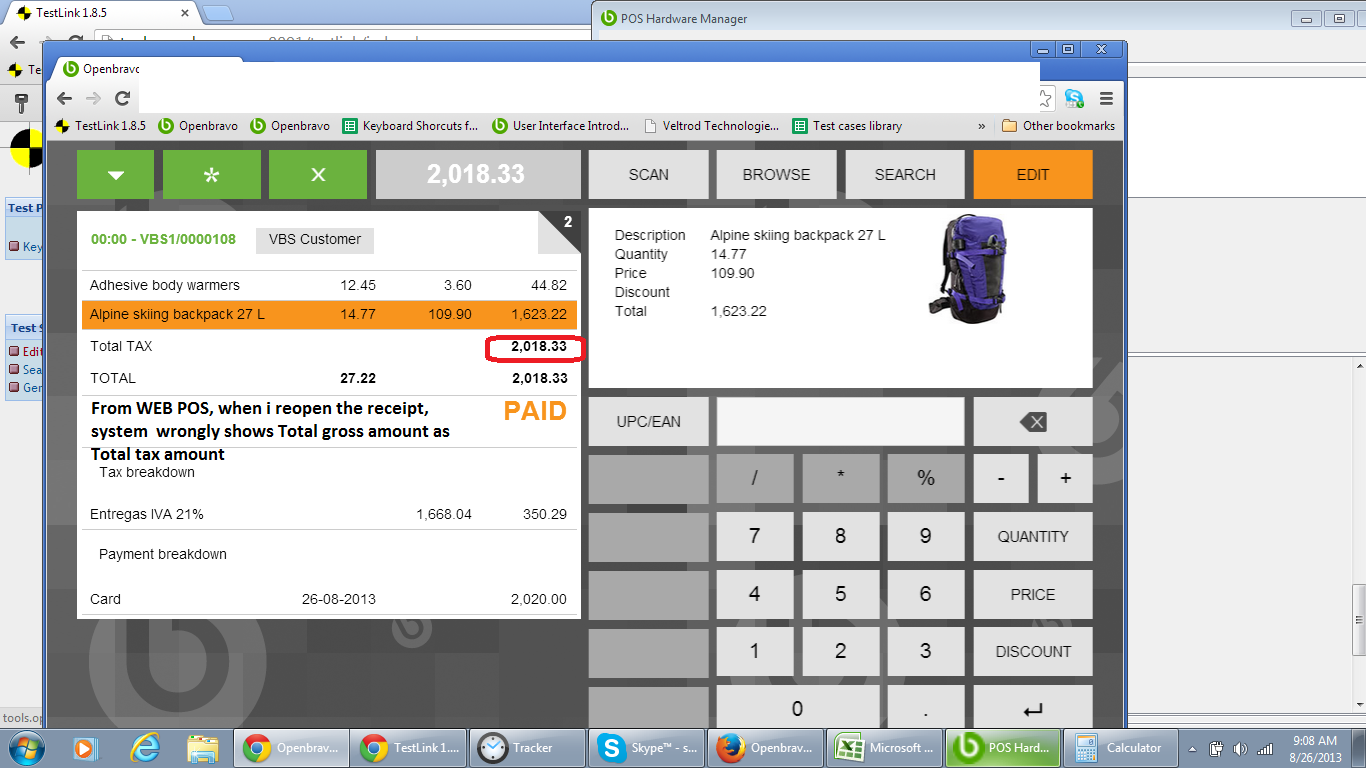1366x768 pixels.
Task: Switch to Skype in the taskbar
Action: [x=646, y=748]
